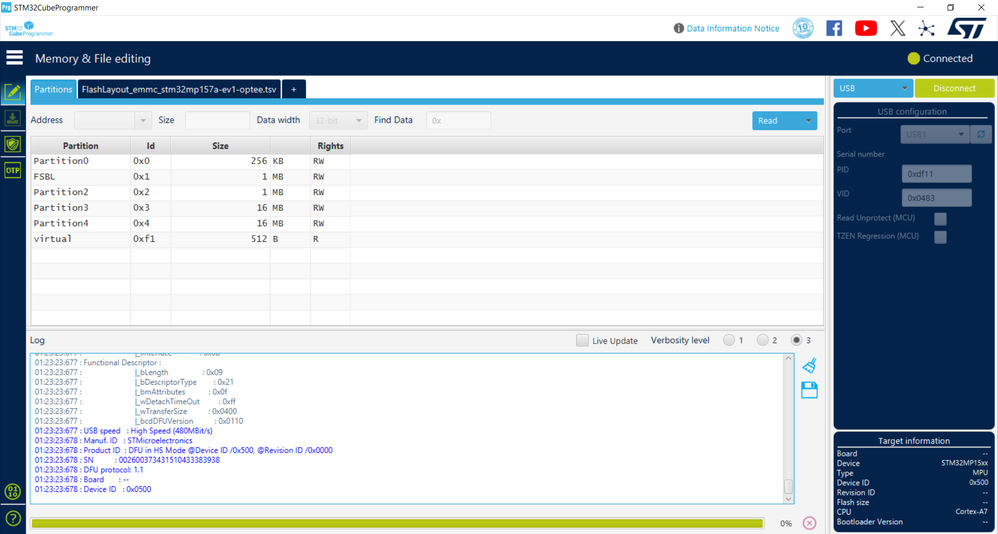Screen dimensions: 998x534
Task: Switch to FlashLayout_emmc_stm32mp157a-ev1-optee.tsv tab
Action: [x=179, y=90]
